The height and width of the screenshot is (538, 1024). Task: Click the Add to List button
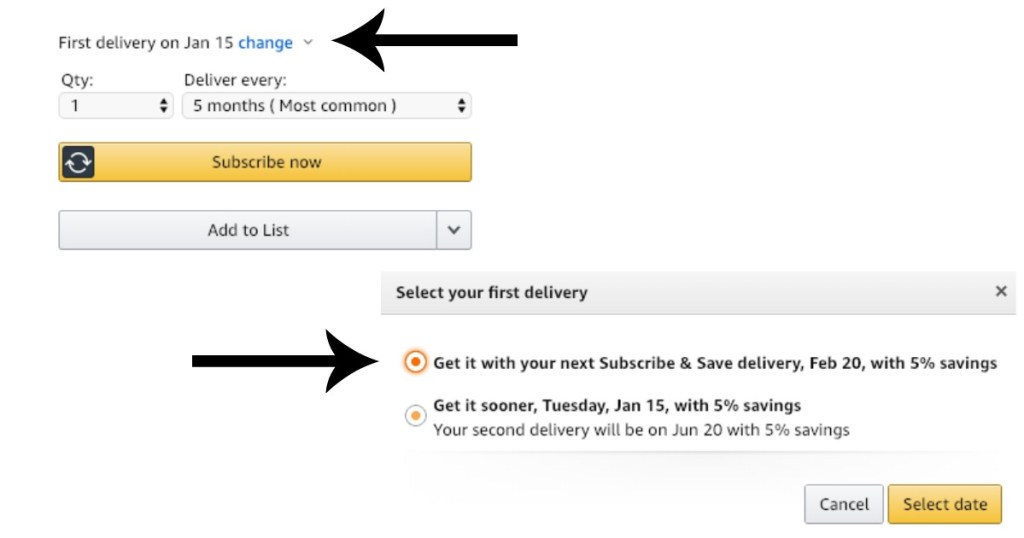(x=248, y=230)
